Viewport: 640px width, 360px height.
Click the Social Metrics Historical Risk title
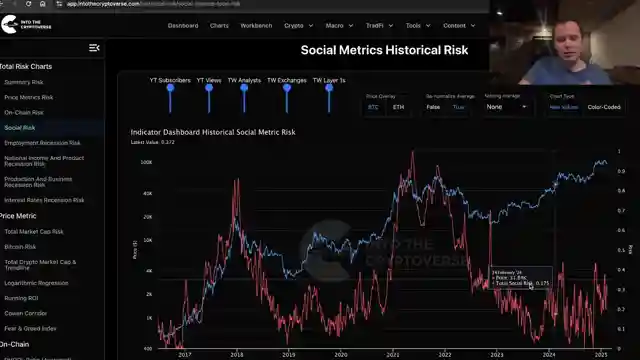(x=384, y=50)
